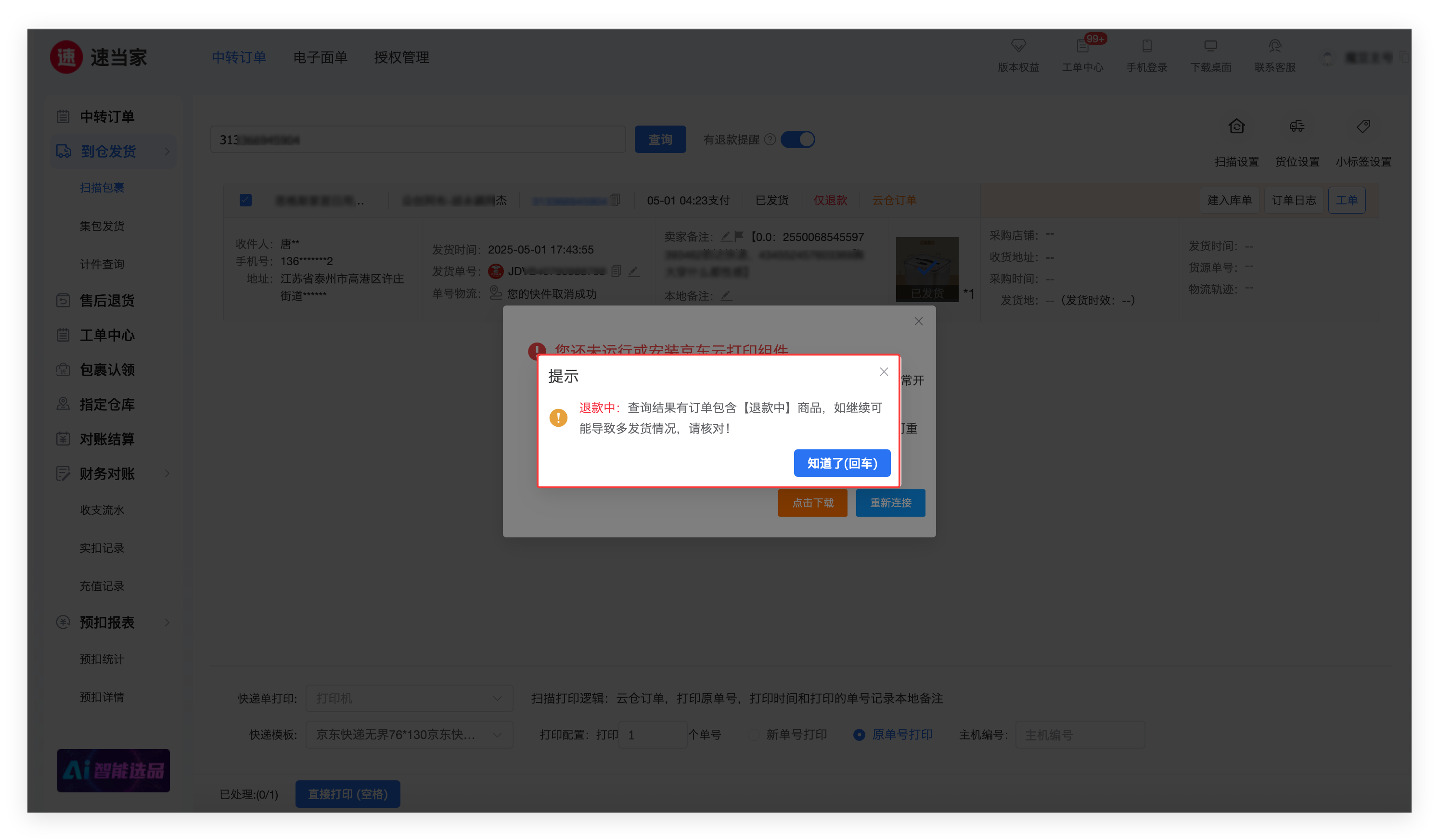Screen dimensions: 1439x840
Task: Open the 快递单打印 printer dropdown
Action: tap(409, 699)
